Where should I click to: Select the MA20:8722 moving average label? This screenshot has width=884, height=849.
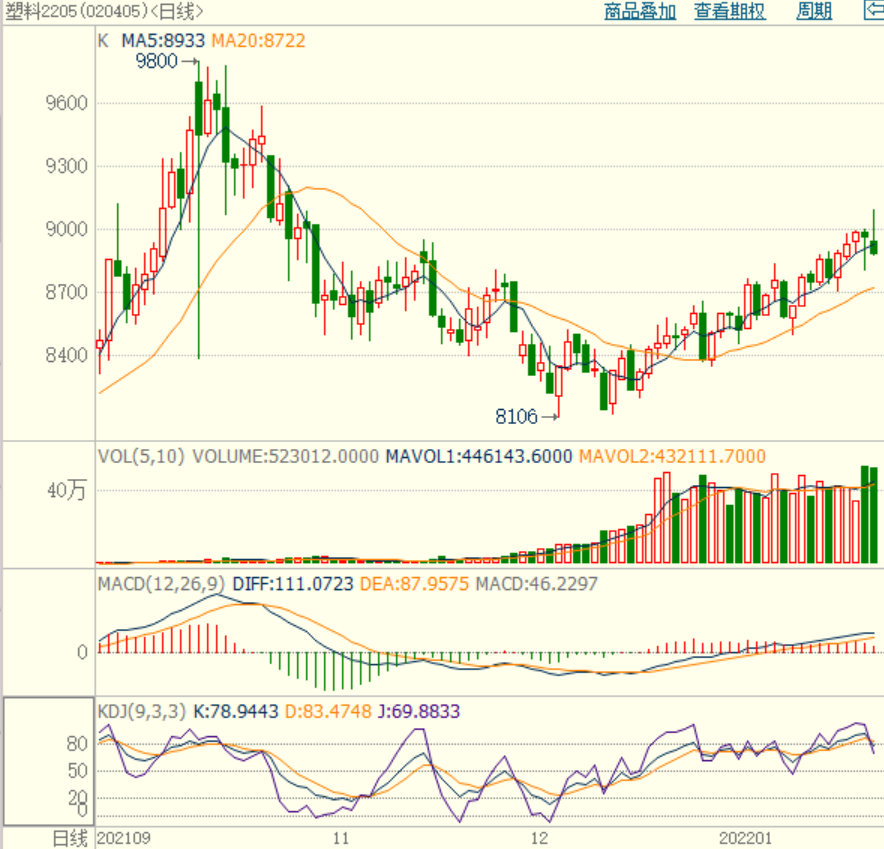[x=259, y=41]
